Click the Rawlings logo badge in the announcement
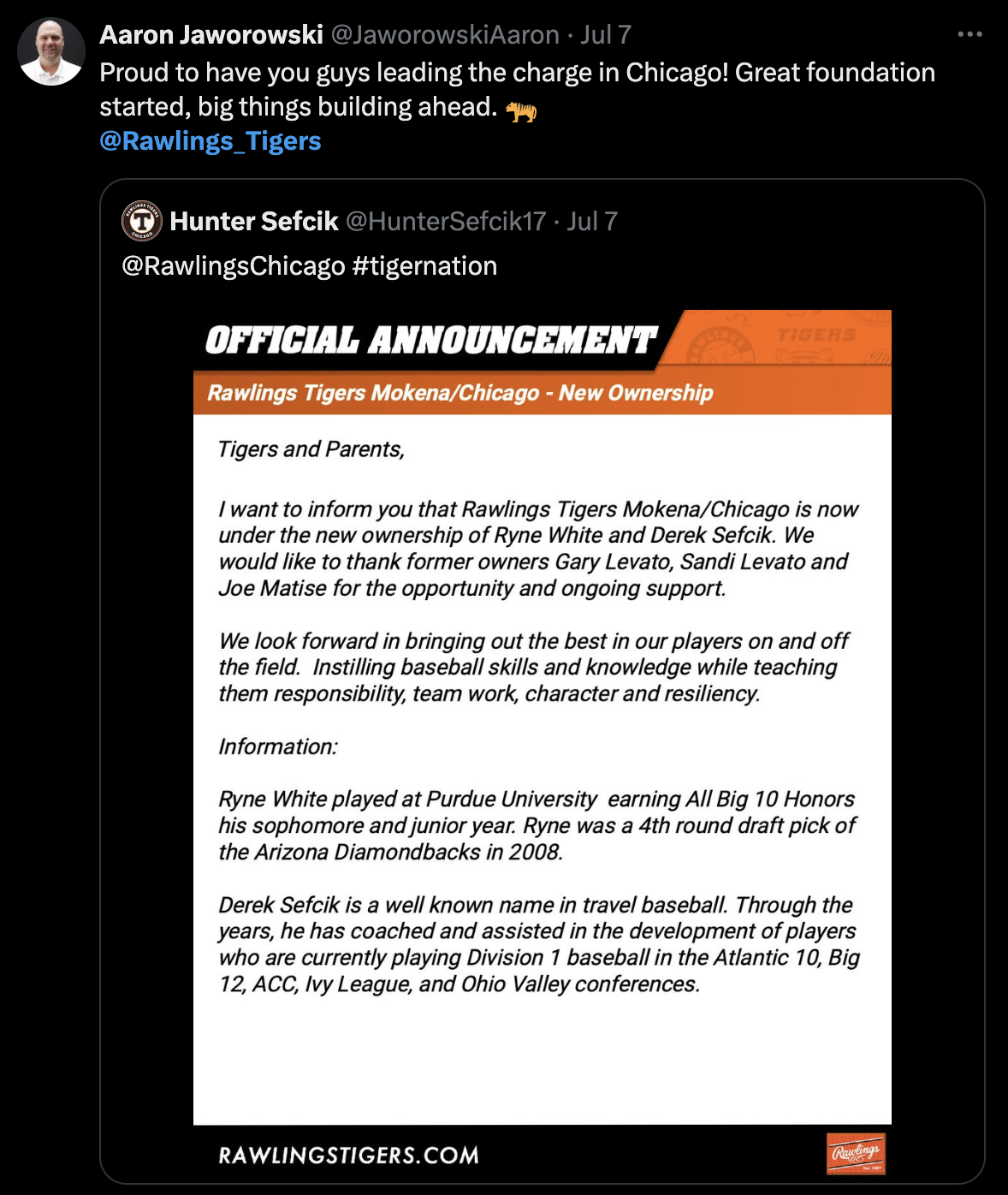The width and height of the screenshot is (1008, 1195). [x=856, y=1153]
